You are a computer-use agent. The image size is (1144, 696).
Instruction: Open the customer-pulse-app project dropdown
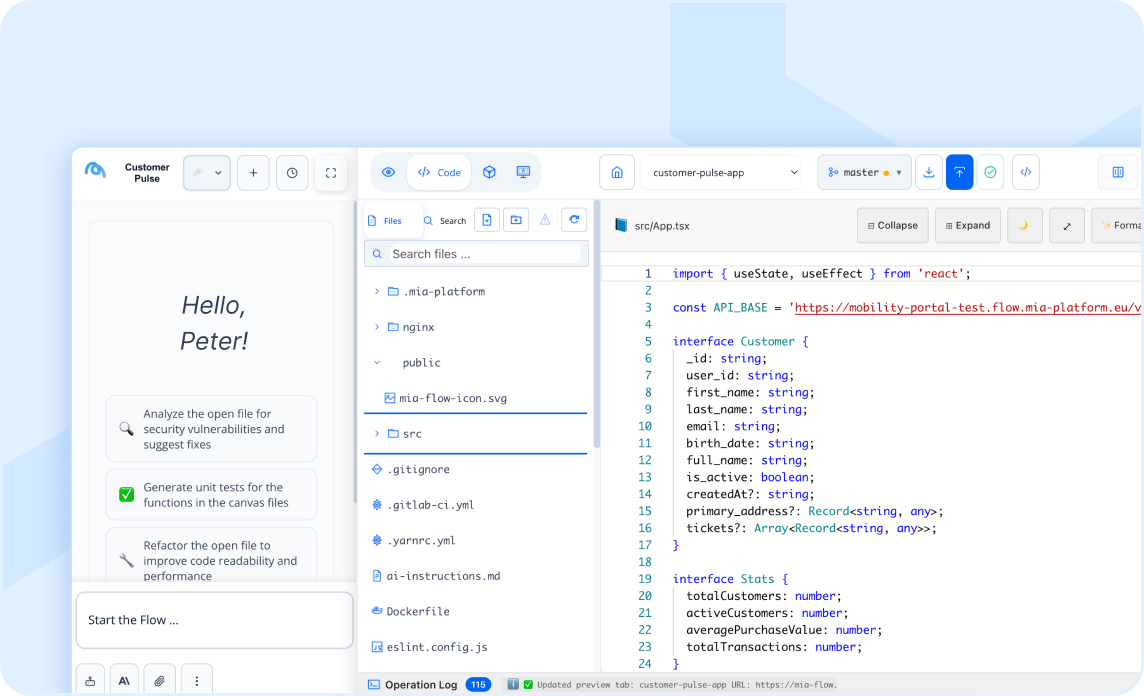[x=720, y=172]
